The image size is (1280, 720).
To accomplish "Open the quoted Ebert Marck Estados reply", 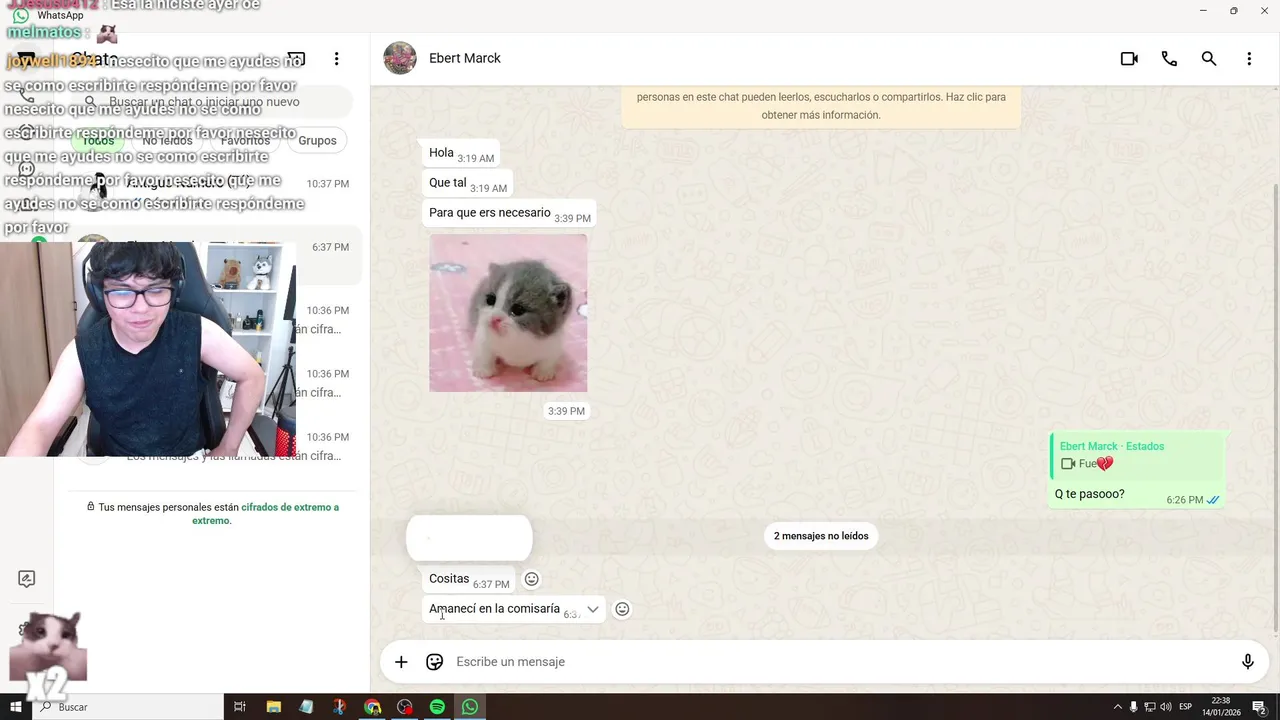I will pos(1137,456).
